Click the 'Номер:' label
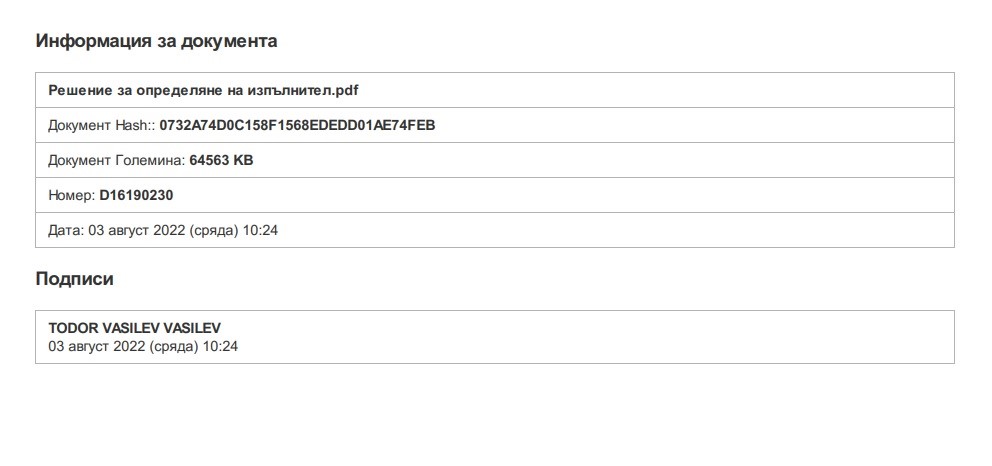Viewport: 992px width, 466px height. click(x=71, y=195)
